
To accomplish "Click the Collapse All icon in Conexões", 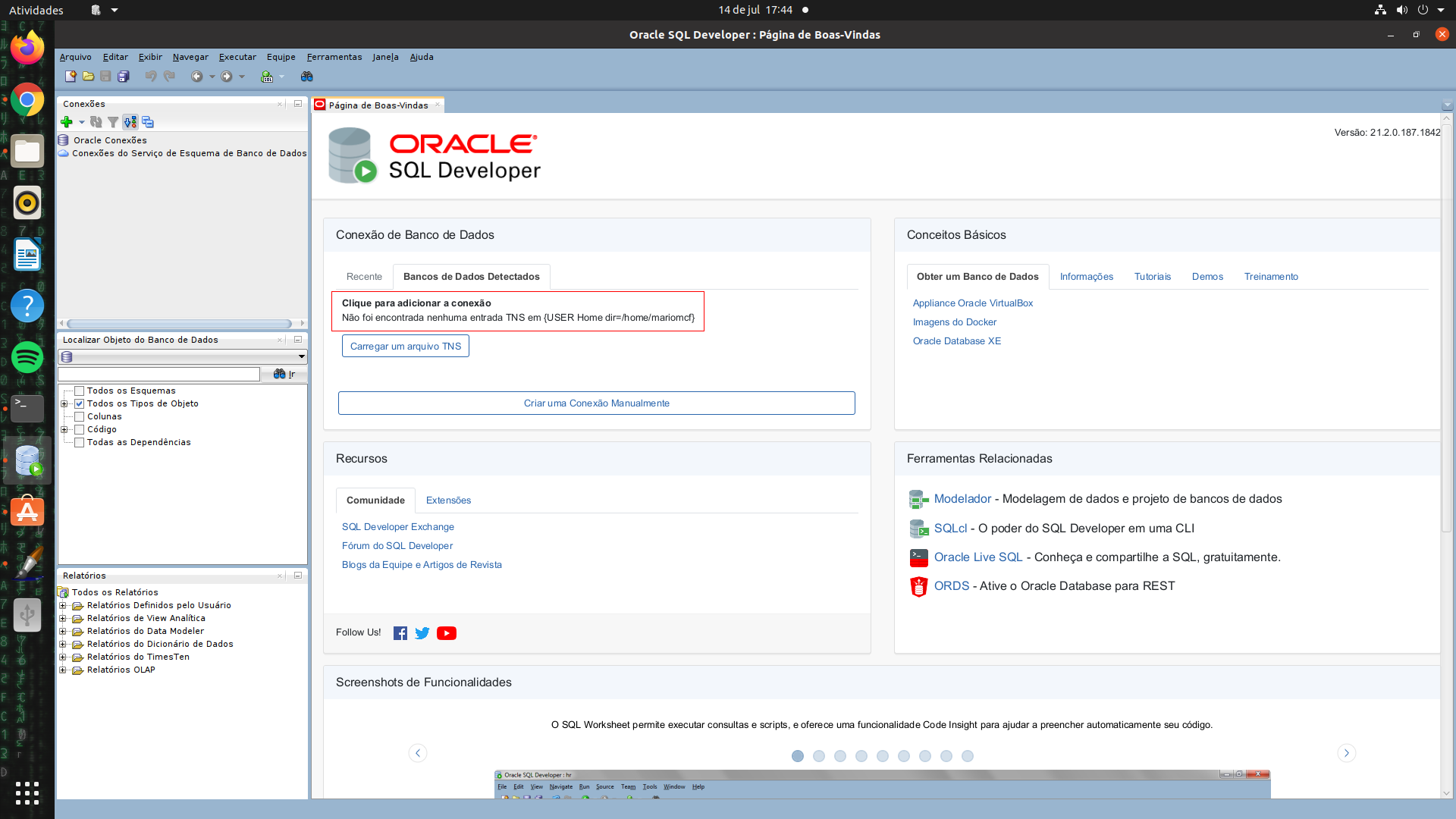I will [x=148, y=122].
